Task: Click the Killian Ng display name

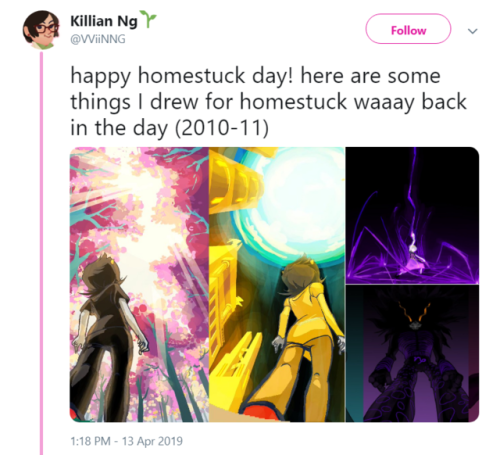Action: (x=104, y=21)
